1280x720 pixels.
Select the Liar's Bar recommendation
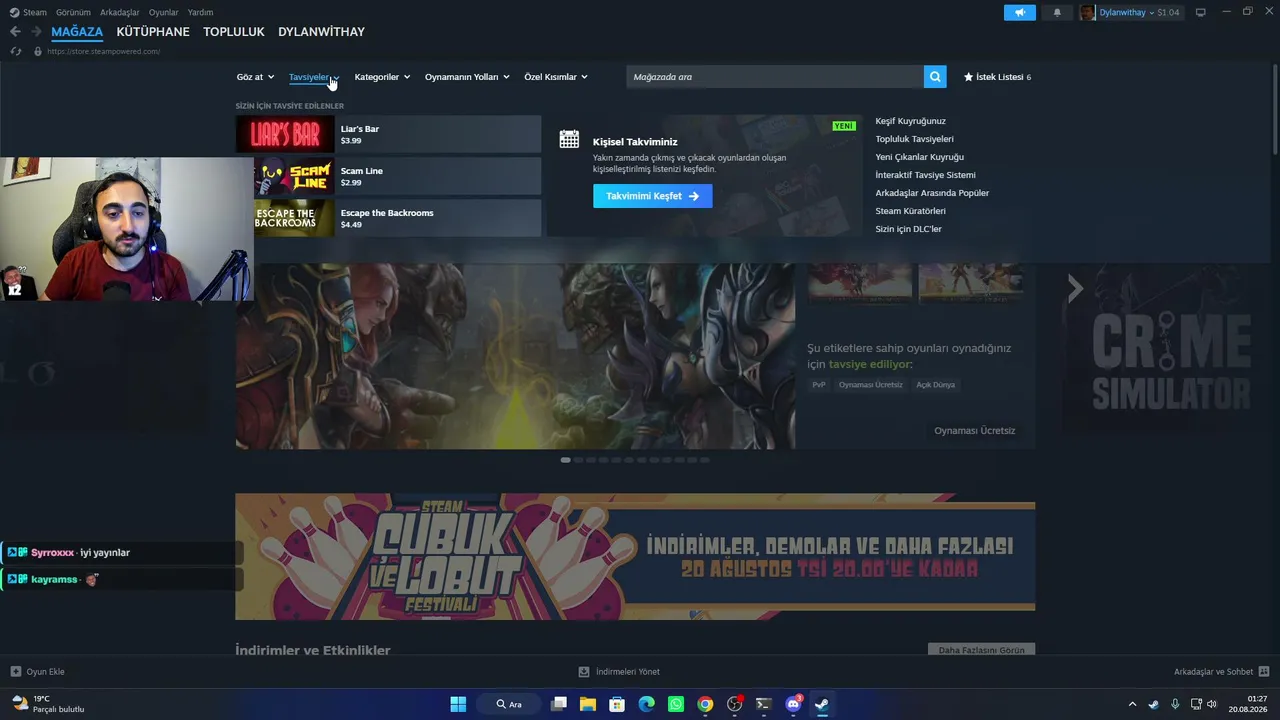tap(388, 134)
